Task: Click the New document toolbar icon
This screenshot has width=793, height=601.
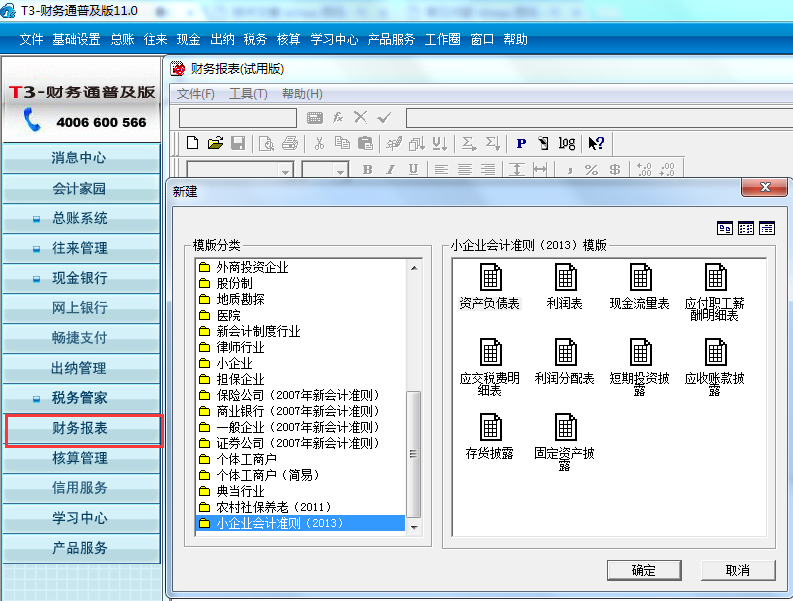Action: point(192,143)
